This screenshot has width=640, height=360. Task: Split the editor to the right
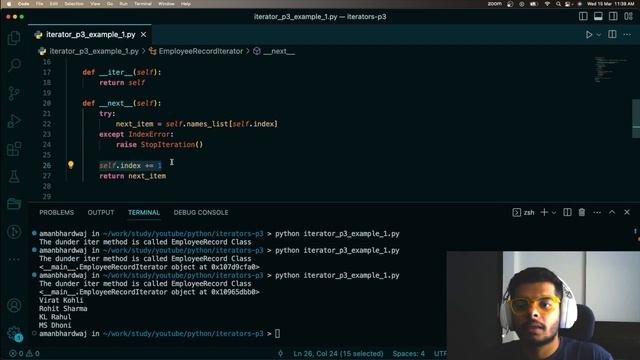(612, 35)
